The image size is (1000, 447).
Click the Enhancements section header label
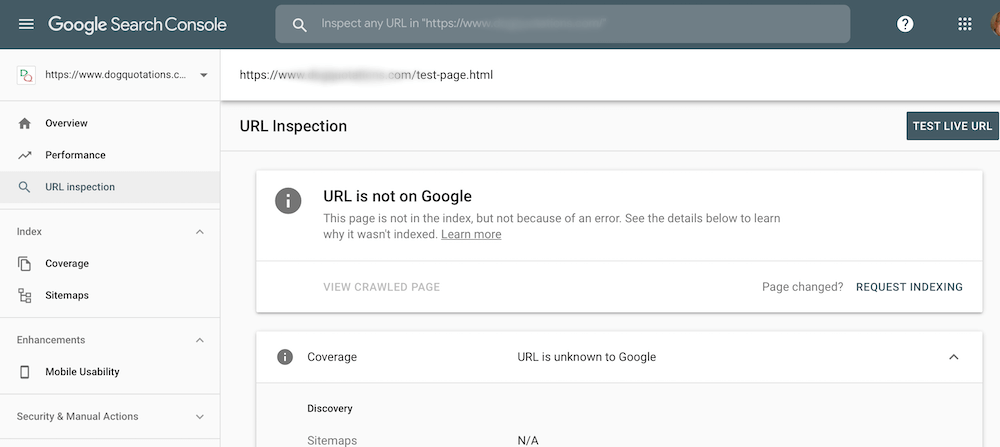pos(51,340)
